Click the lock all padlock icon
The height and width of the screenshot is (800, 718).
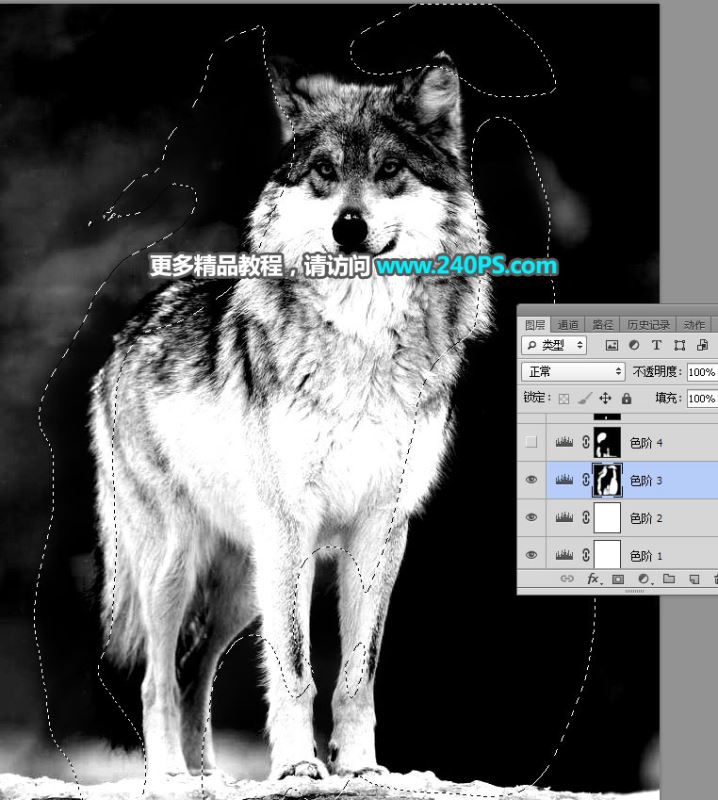click(627, 398)
